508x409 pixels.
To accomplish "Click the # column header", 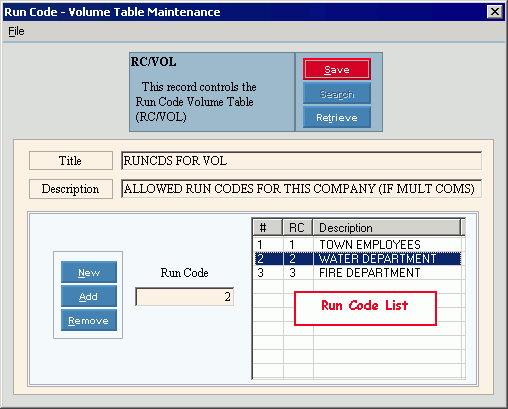I will (x=268, y=228).
